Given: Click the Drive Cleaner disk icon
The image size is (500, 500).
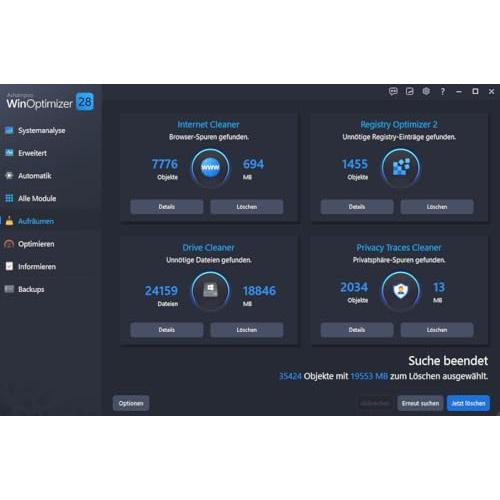Looking at the screenshot, I should [x=210, y=291].
